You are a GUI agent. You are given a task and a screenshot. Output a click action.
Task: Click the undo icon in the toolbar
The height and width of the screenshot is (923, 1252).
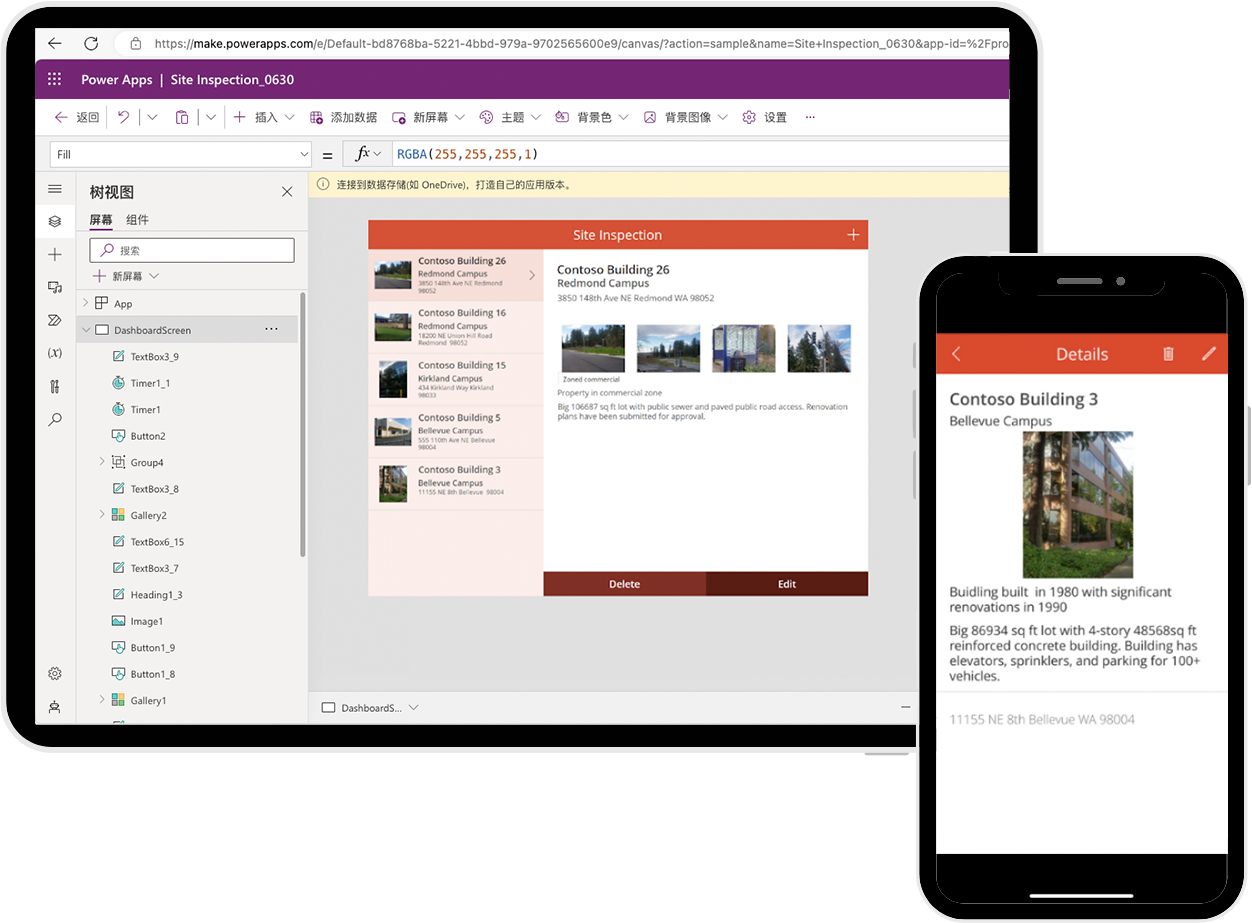tap(123, 117)
